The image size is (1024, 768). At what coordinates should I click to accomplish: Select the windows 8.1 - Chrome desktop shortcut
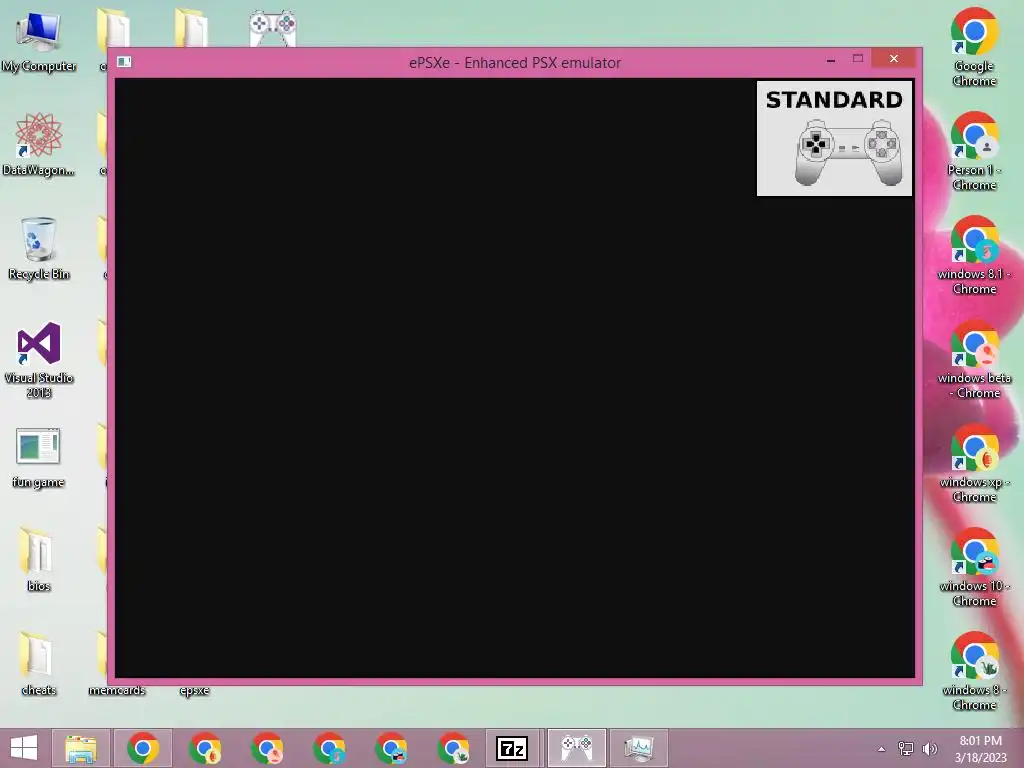click(x=974, y=255)
